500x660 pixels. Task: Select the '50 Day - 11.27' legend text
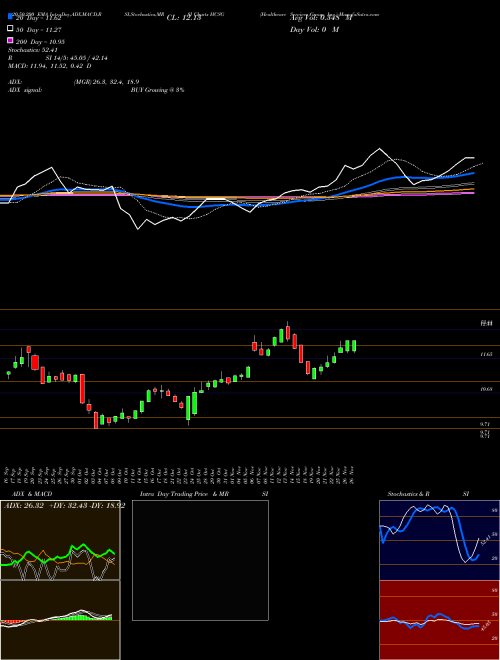coord(39,30)
